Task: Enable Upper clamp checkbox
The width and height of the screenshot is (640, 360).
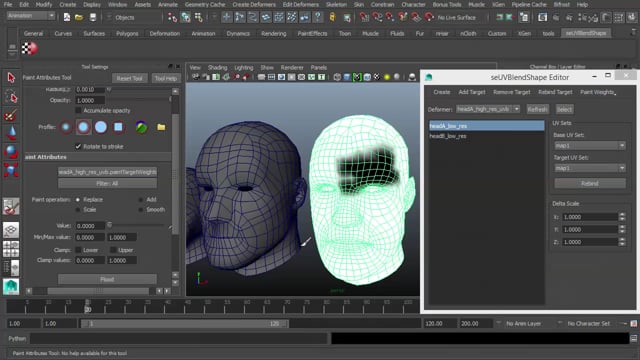Action: tap(113, 250)
